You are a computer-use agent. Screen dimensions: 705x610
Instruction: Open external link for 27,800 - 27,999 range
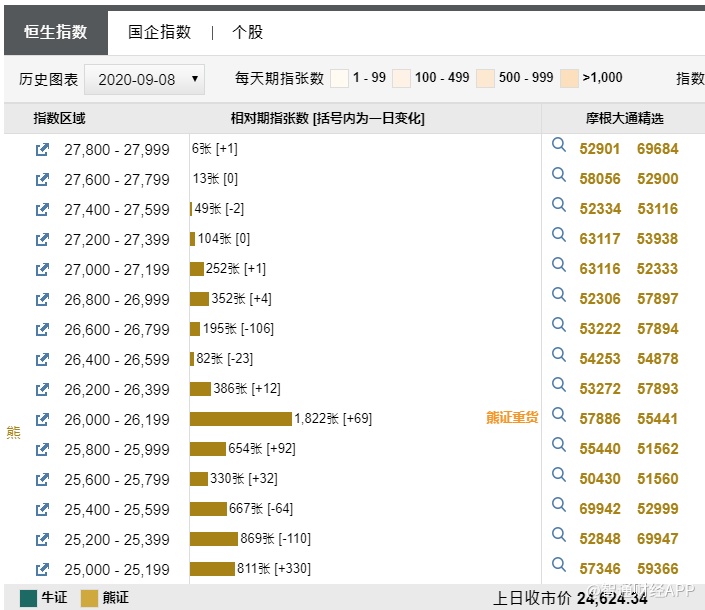[42, 150]
